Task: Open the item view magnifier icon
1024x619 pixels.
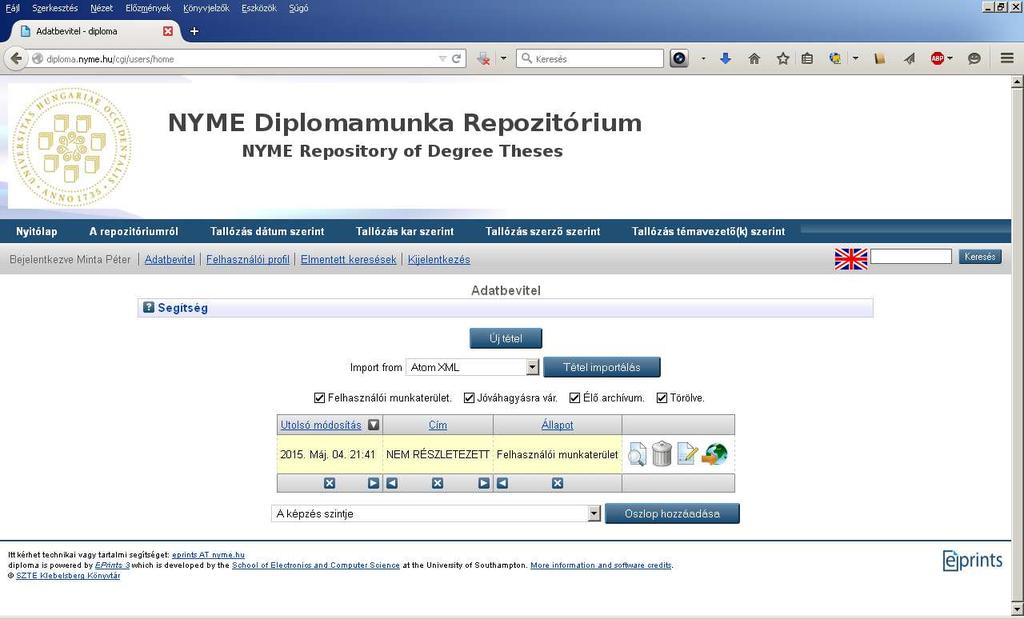Action: click(637, 454)
